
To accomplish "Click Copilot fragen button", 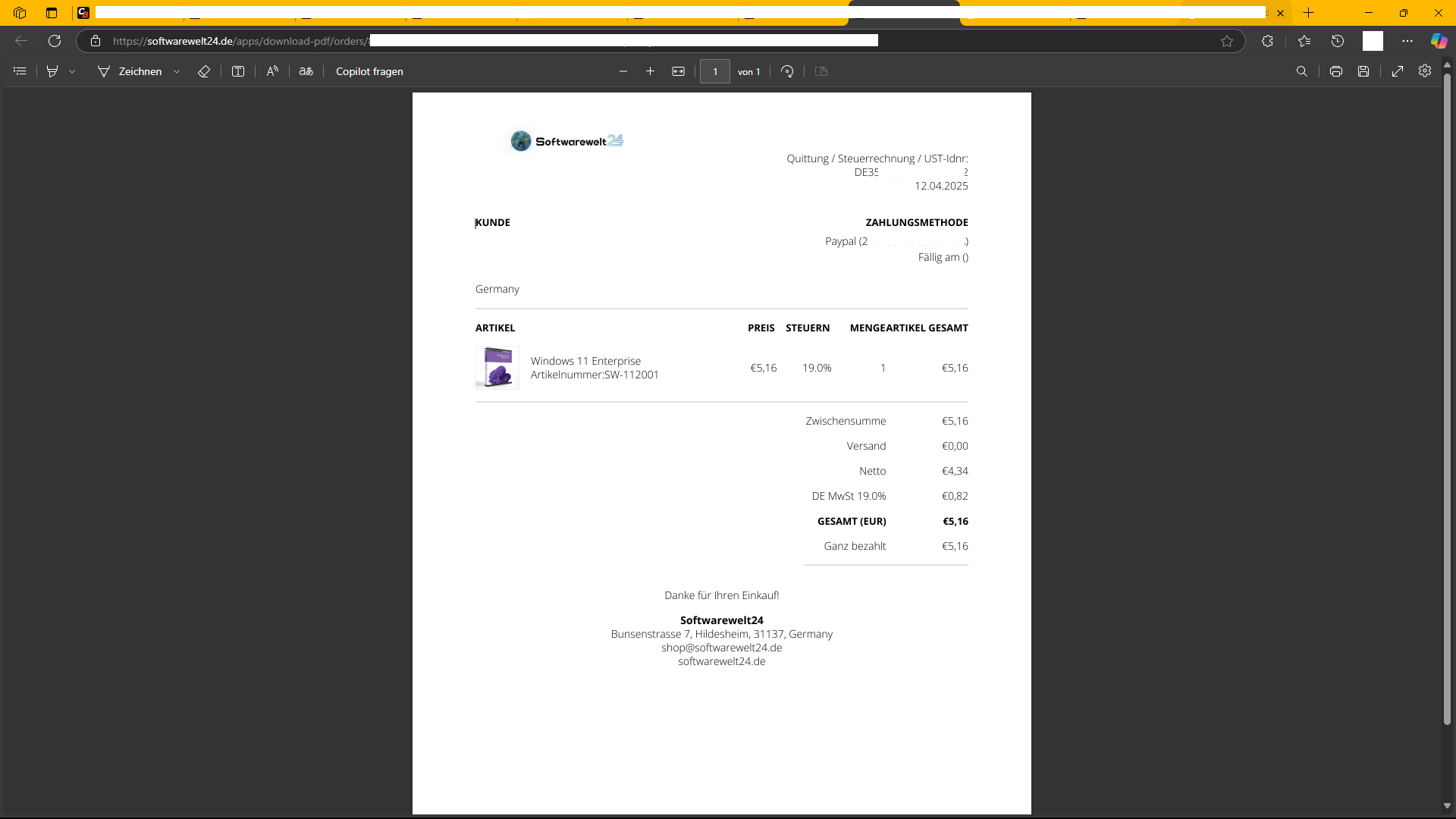I will (x=369, y=71).
